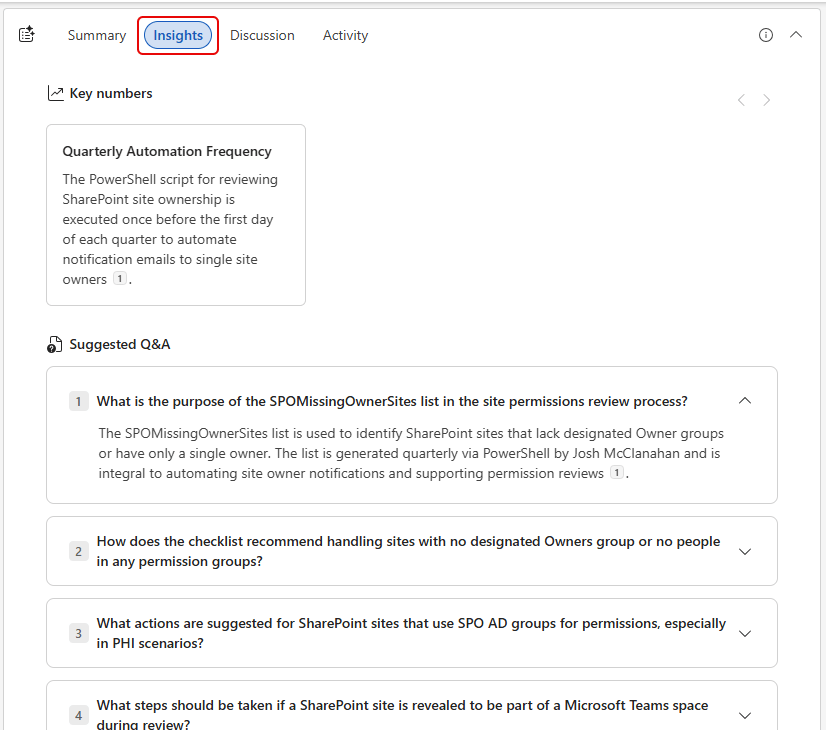Open citation 1 in Quarterly Automation card
Image resolution: width=826 pixels, height=730 pixels.
tap(119, 279)
